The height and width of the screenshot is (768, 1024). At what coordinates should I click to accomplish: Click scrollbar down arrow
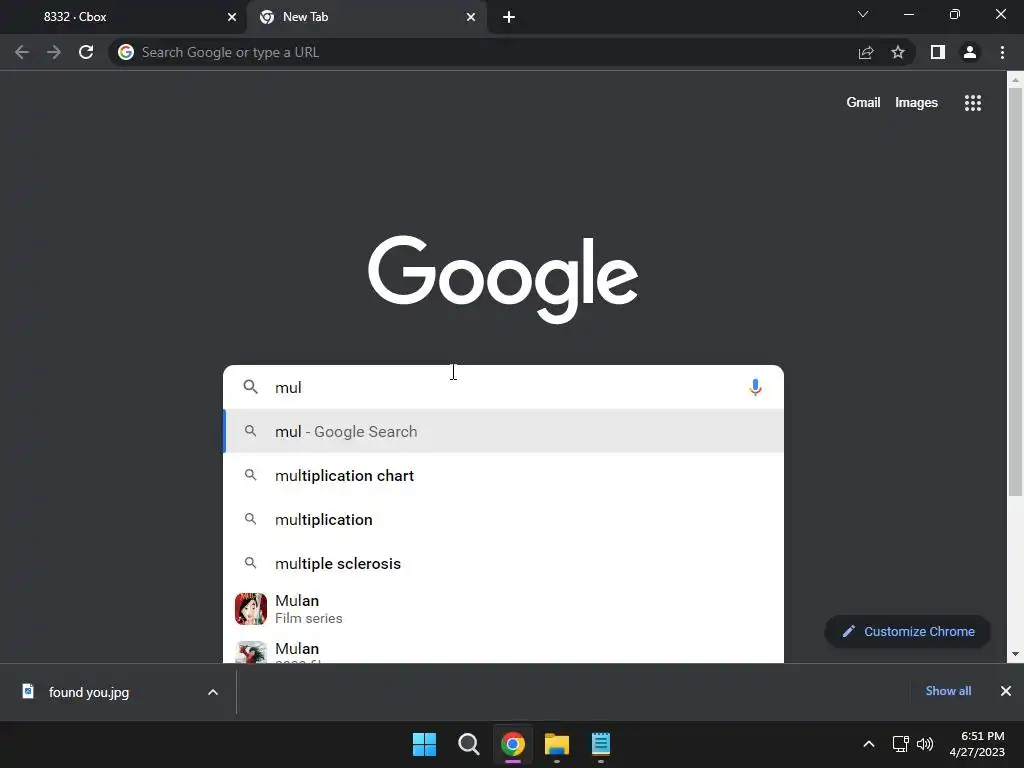click(x=1015, y=654)
